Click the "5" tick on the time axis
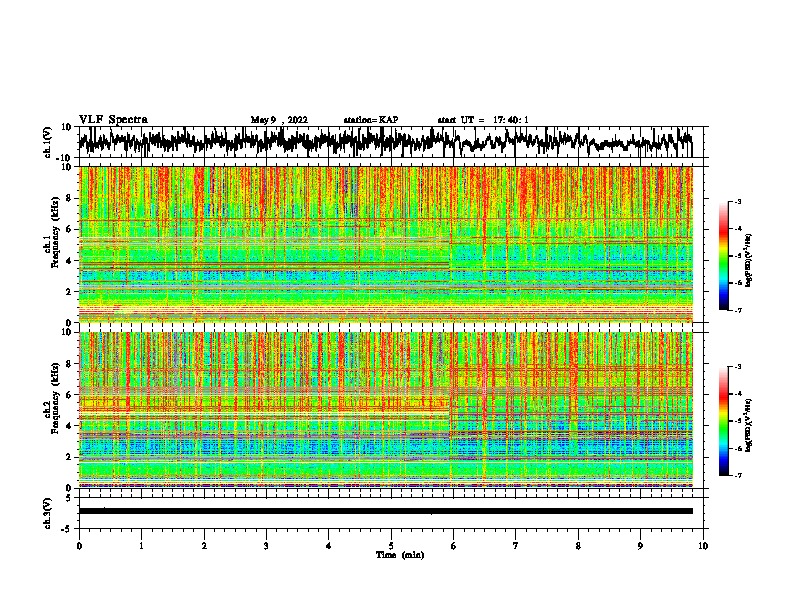The image size is (792, 612). tap(391, 546)
